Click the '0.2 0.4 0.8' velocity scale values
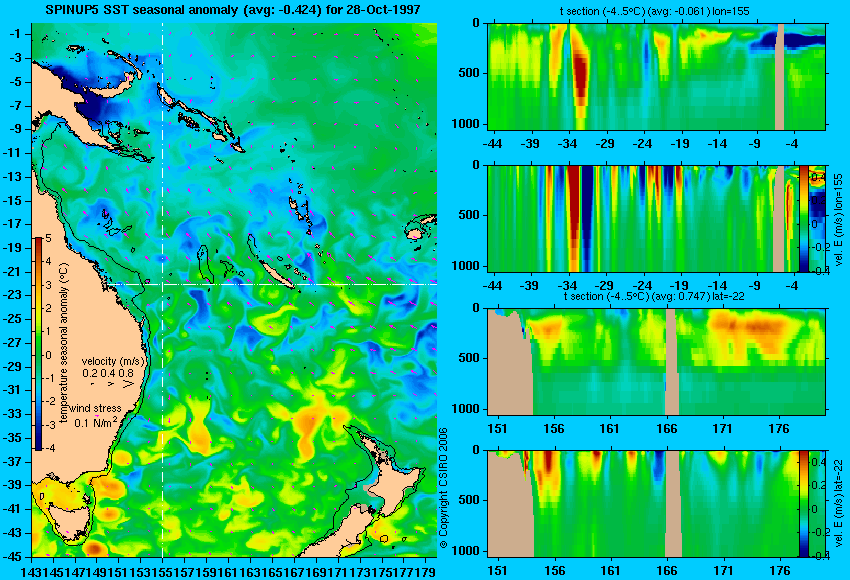Image resolution: width=850 pixels, height=580 pixels. (108, 373)
